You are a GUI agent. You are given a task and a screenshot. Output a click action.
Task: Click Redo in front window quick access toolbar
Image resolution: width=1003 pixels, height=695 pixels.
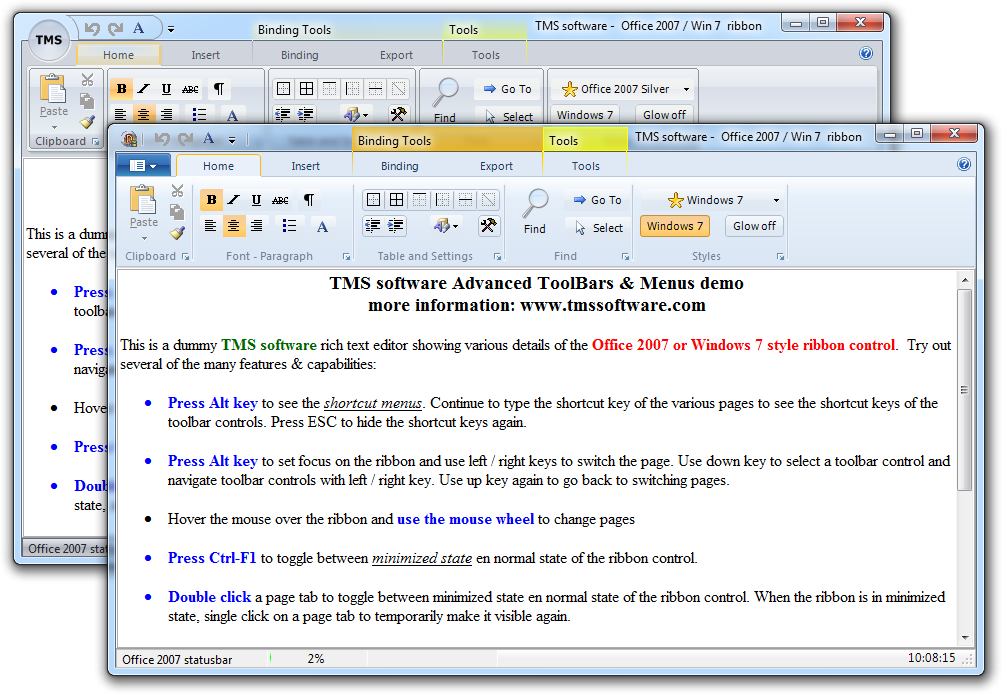[x=186, y=138]
